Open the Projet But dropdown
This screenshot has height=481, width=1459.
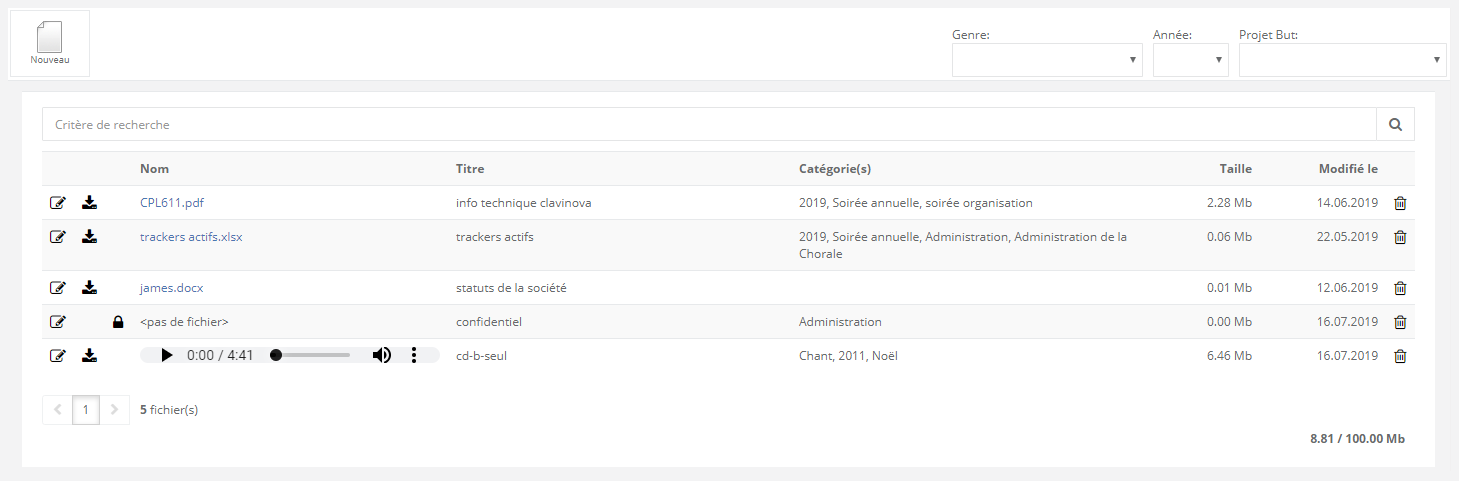tap(1342, 60)
